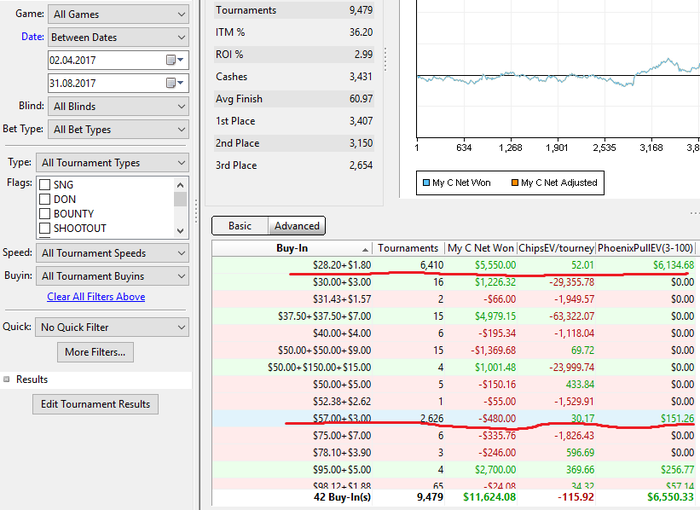700x510 pixels.
Task: Click the ROI % statistic row
Action: pyautogui.click(x=294, y=54)
